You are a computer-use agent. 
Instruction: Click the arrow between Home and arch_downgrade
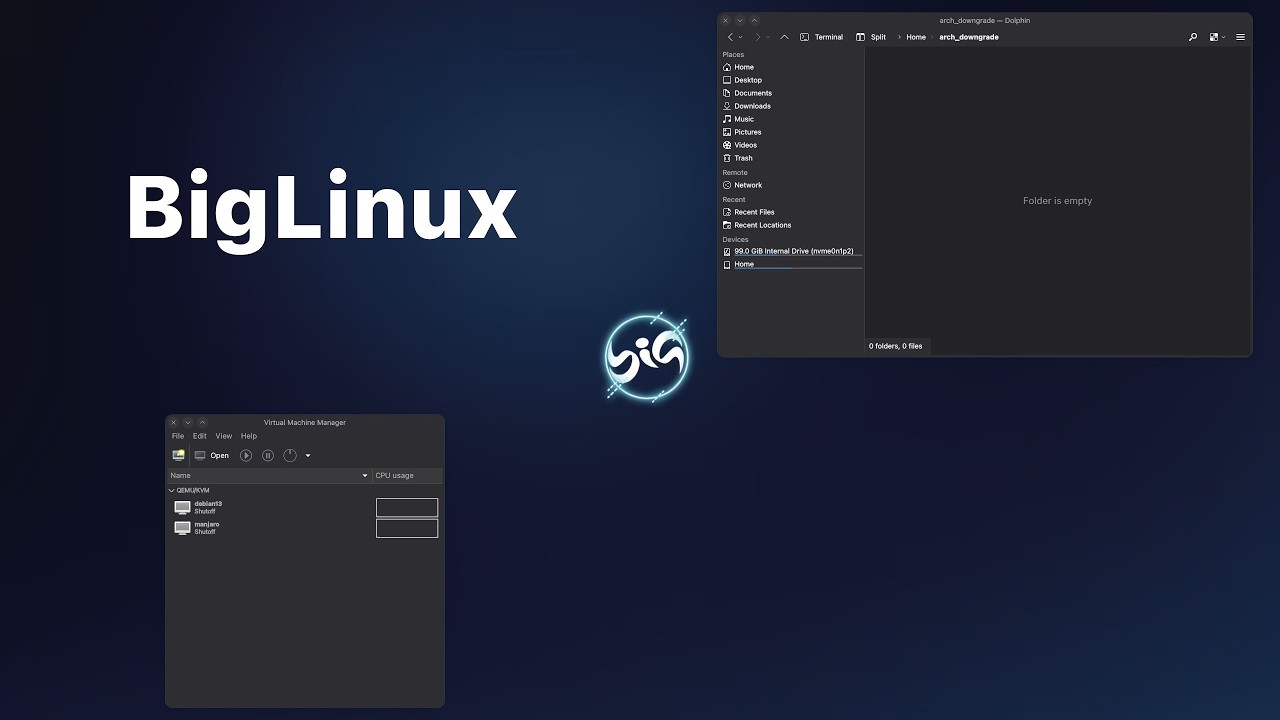(932, 37)
